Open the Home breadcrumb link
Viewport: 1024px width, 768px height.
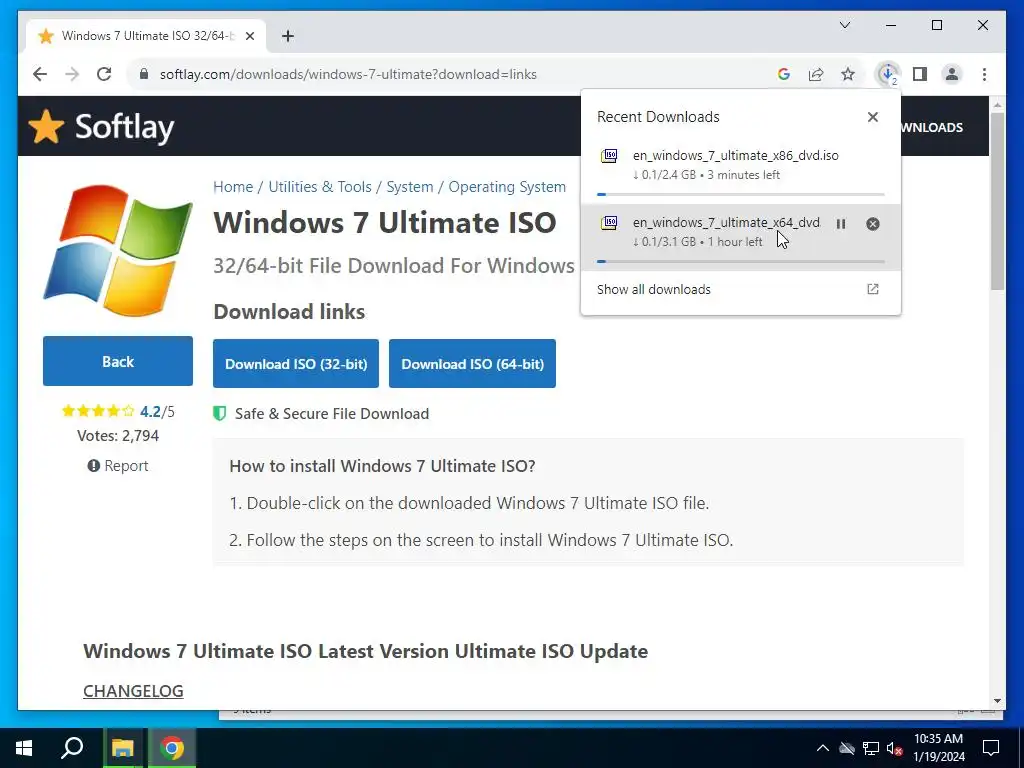click(x=233, y=187)
